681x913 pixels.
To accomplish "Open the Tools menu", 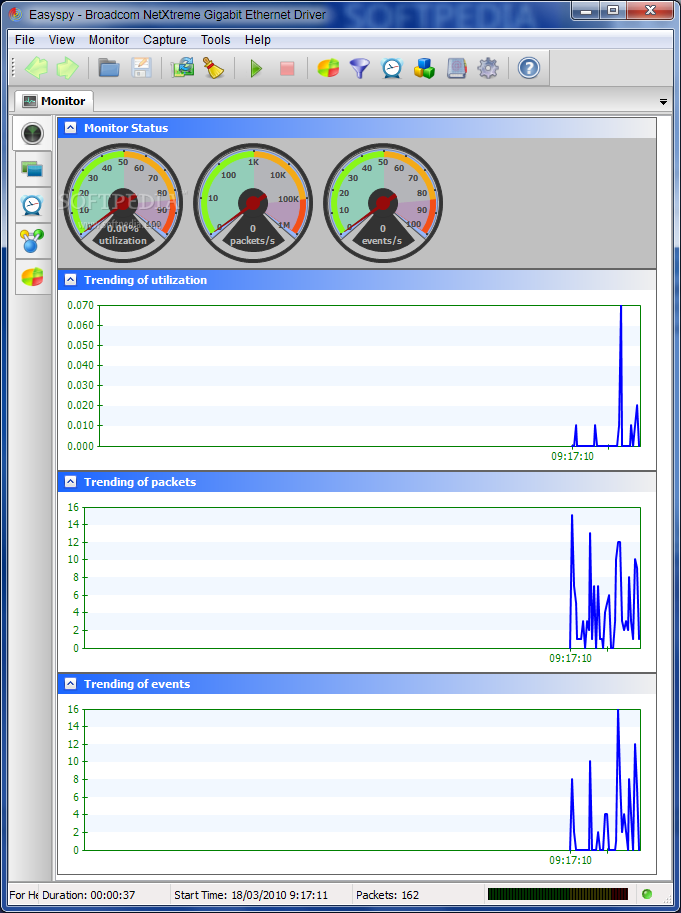I will (215, 40).
